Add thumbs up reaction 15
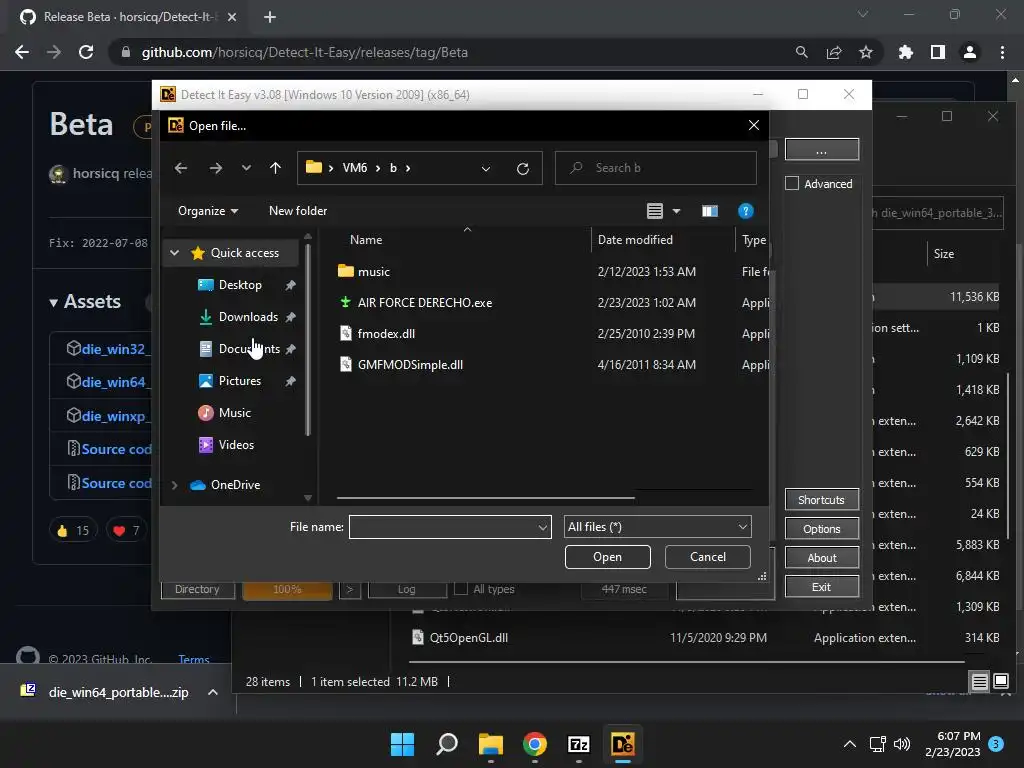1024x768 pixels. coord(73,530)
